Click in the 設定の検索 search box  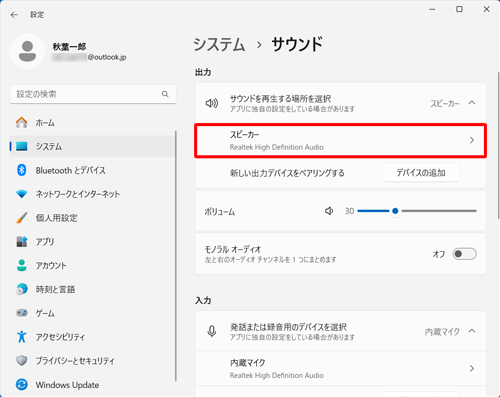coord(93,94)
